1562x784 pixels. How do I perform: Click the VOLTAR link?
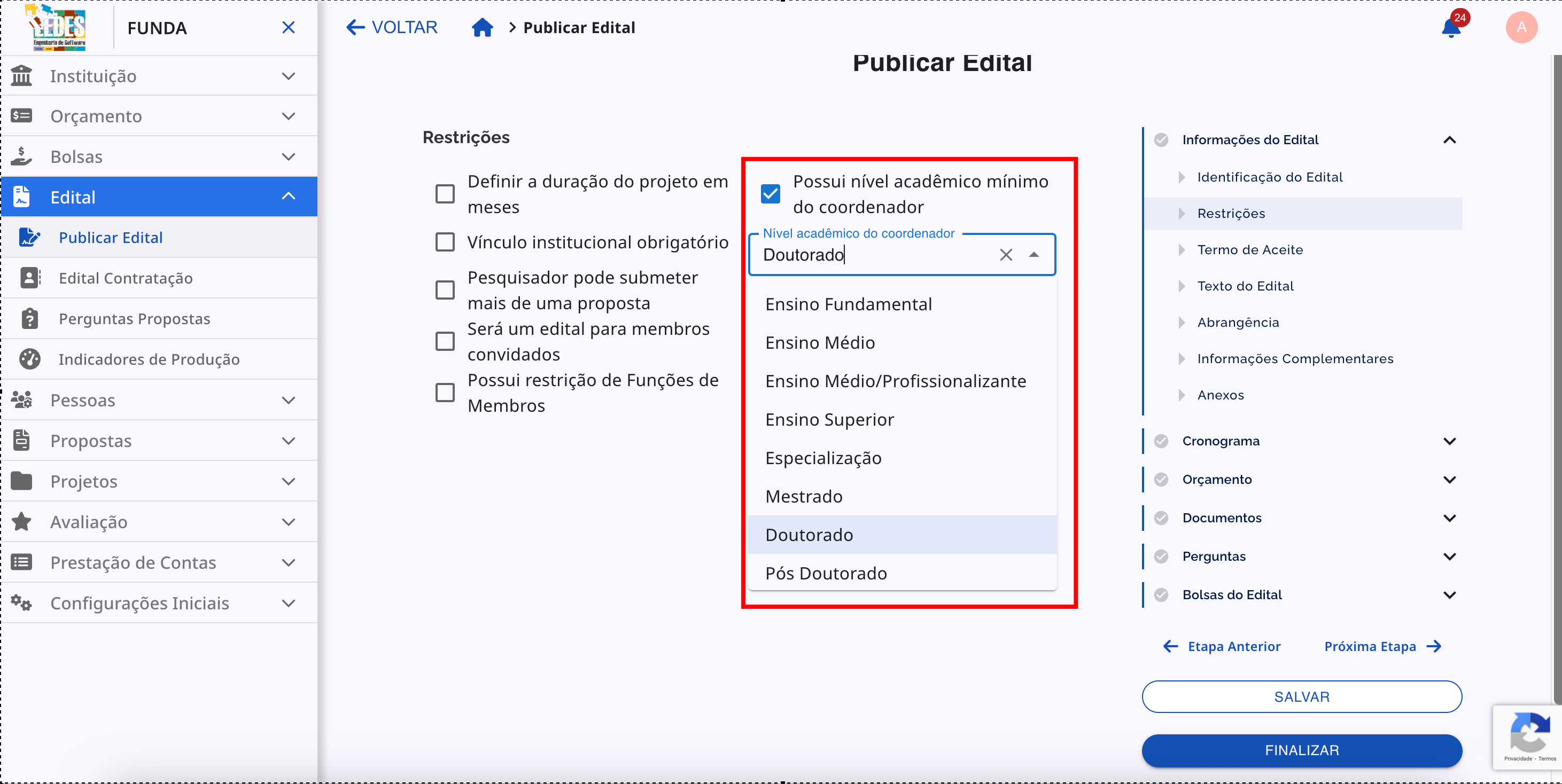point(391,27)
